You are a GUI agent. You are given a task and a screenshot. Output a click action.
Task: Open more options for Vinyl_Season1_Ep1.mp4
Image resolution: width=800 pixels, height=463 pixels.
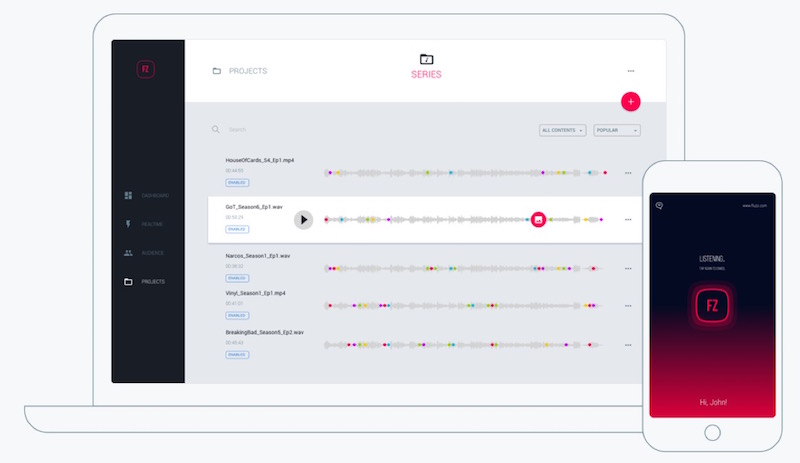click(x=628, y=306)
